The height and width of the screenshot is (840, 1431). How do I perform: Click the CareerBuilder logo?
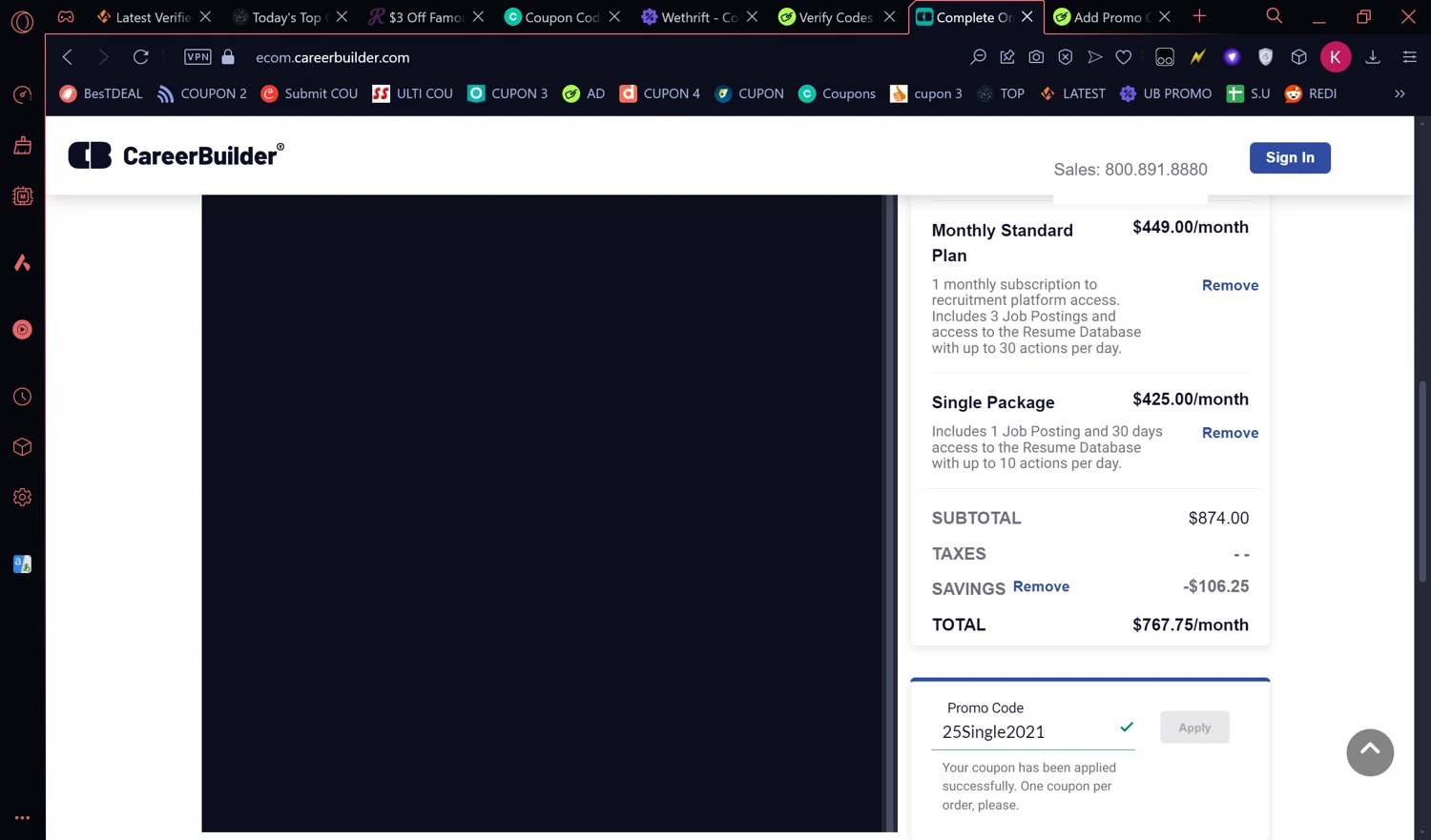point(176,155)
